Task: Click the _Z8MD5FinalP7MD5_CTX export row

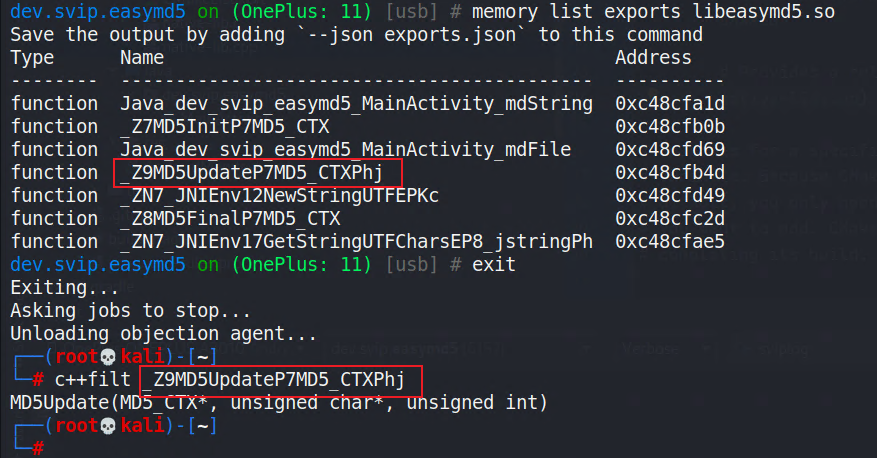Action: pyautogui.click(x=367, y=219)
